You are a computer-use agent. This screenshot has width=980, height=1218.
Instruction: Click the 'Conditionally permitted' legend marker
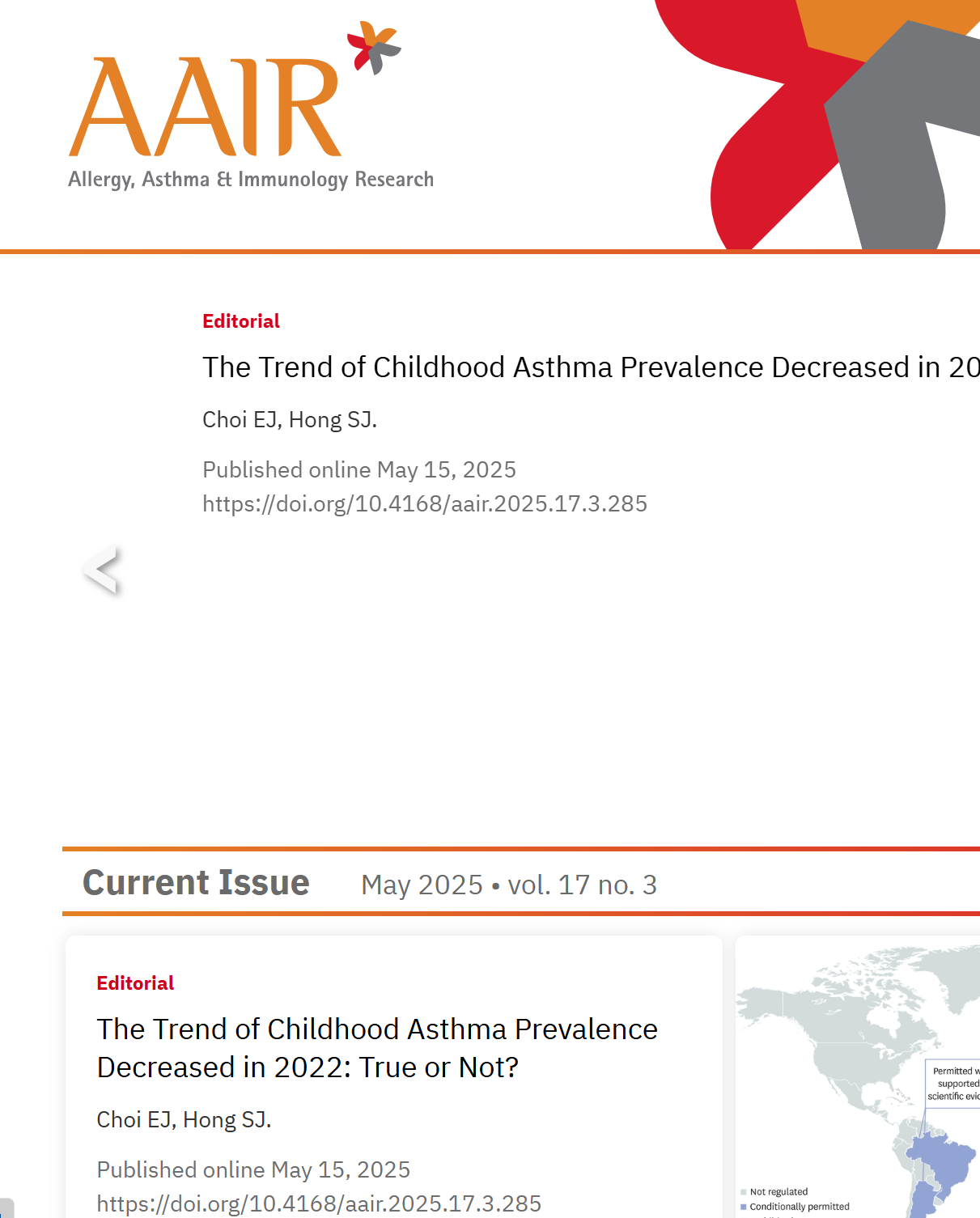pyautogui.click(x=744, y=1207)
